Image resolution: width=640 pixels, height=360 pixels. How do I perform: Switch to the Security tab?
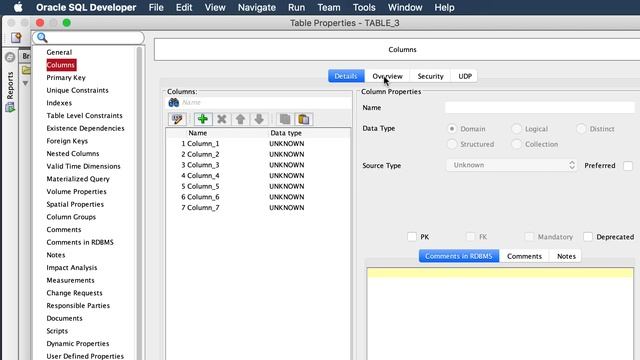[430, 76]
